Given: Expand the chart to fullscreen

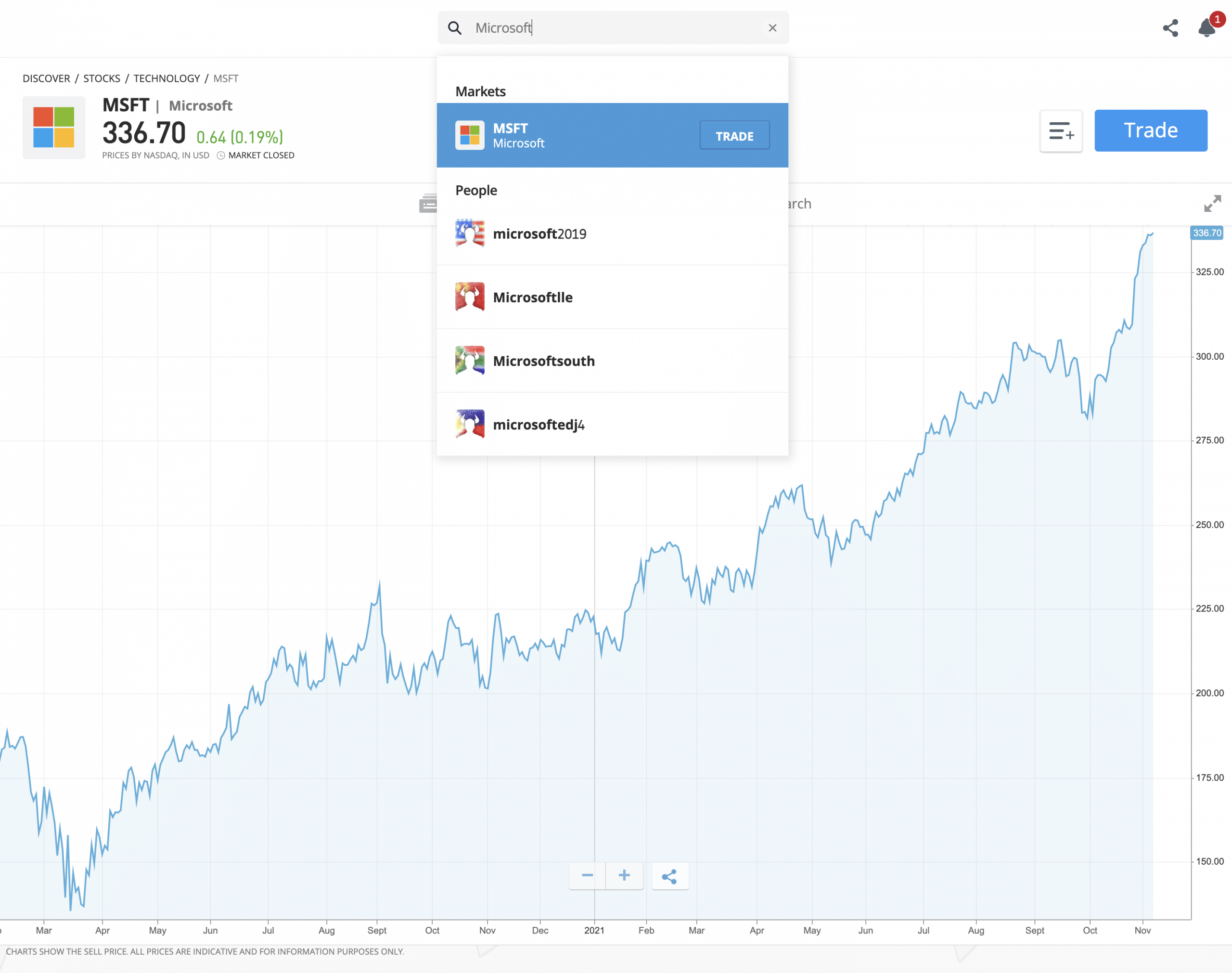Looking at the screenshot, I should pos(1212,203).
